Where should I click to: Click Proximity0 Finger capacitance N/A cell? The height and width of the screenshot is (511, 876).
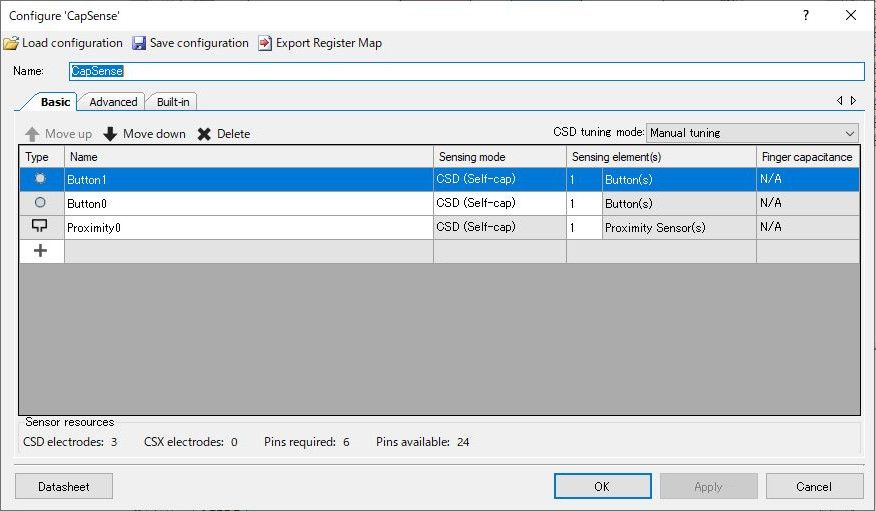[x=808, y=227]
